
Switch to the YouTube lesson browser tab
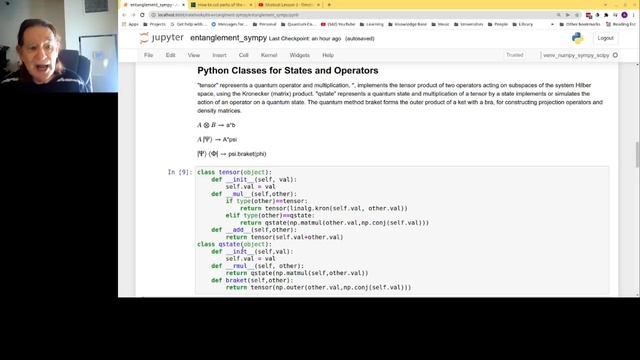(x=288, y=4)
